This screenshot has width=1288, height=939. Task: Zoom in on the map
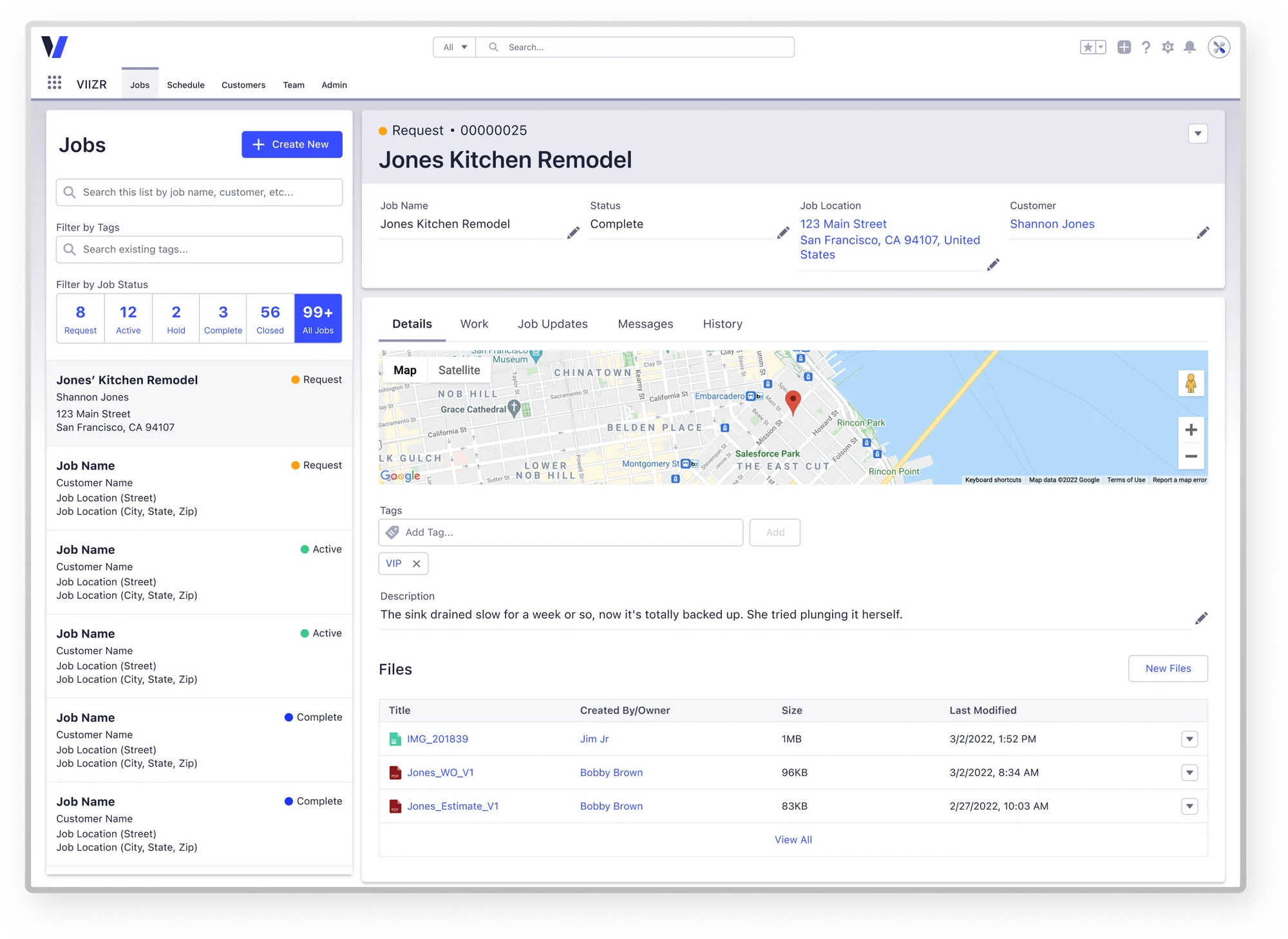pos(1191,430)
